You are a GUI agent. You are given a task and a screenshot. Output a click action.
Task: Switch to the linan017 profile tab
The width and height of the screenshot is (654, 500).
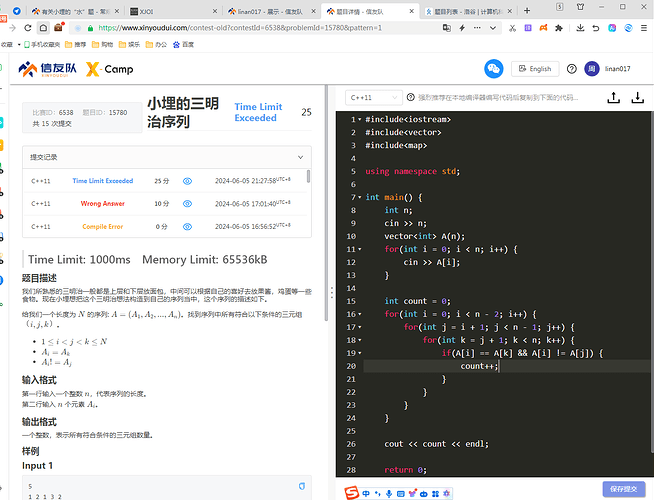pyautogui.click(x=271, y=11)
